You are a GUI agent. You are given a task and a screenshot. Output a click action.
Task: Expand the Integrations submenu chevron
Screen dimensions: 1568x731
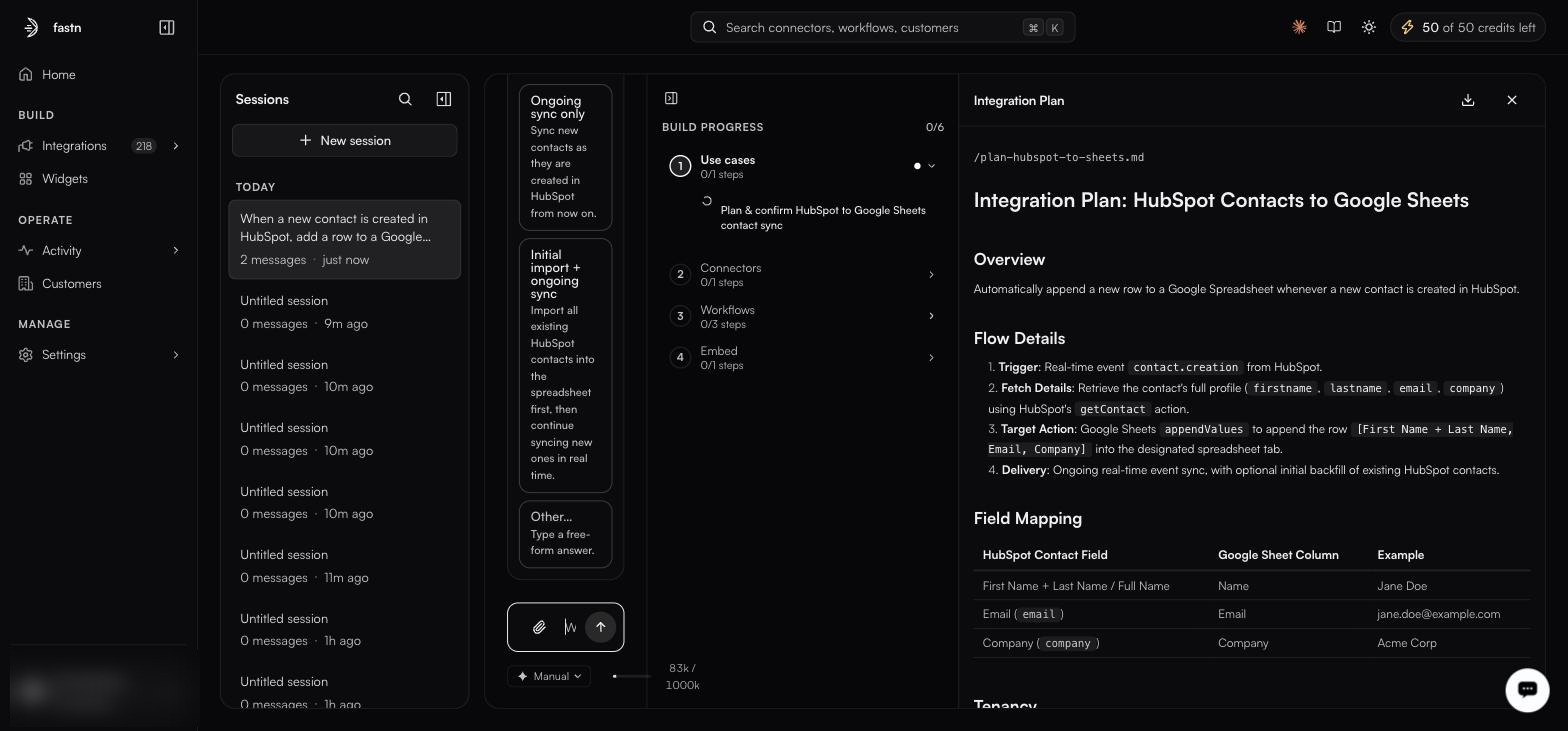tap(176, 146)
